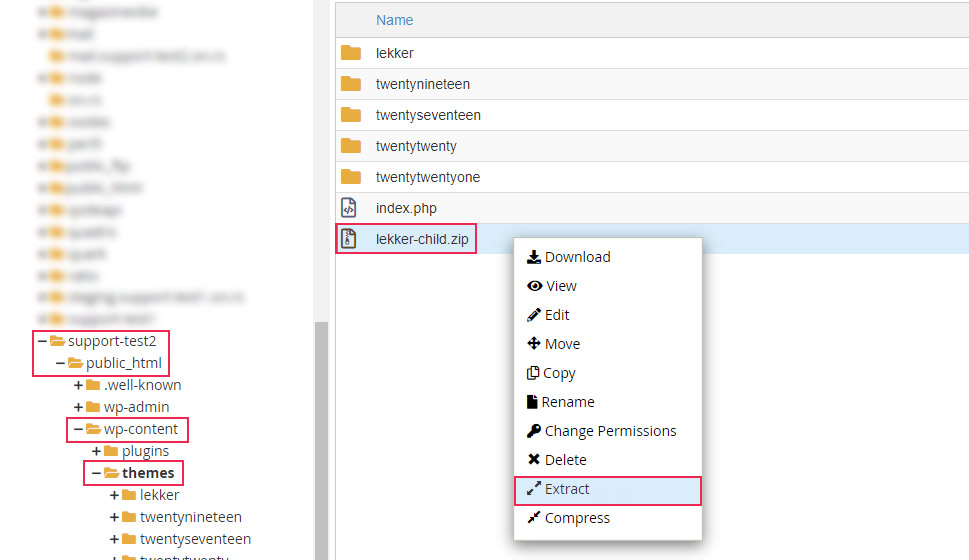Select the lekker-child.zip file name

coord(422,239)
